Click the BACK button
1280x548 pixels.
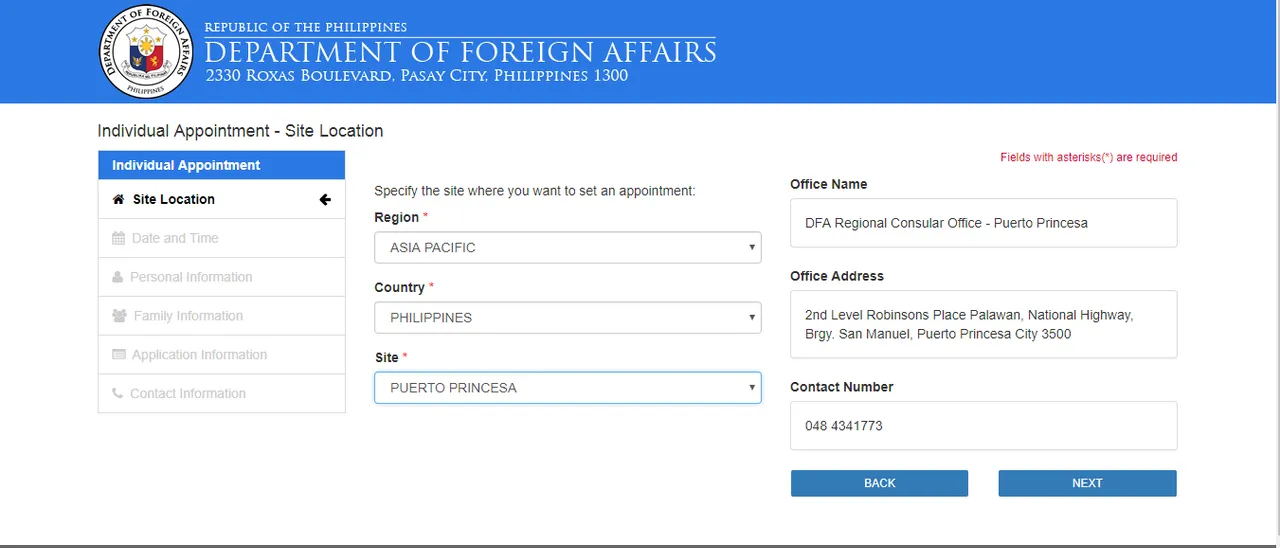click(879, 483)
